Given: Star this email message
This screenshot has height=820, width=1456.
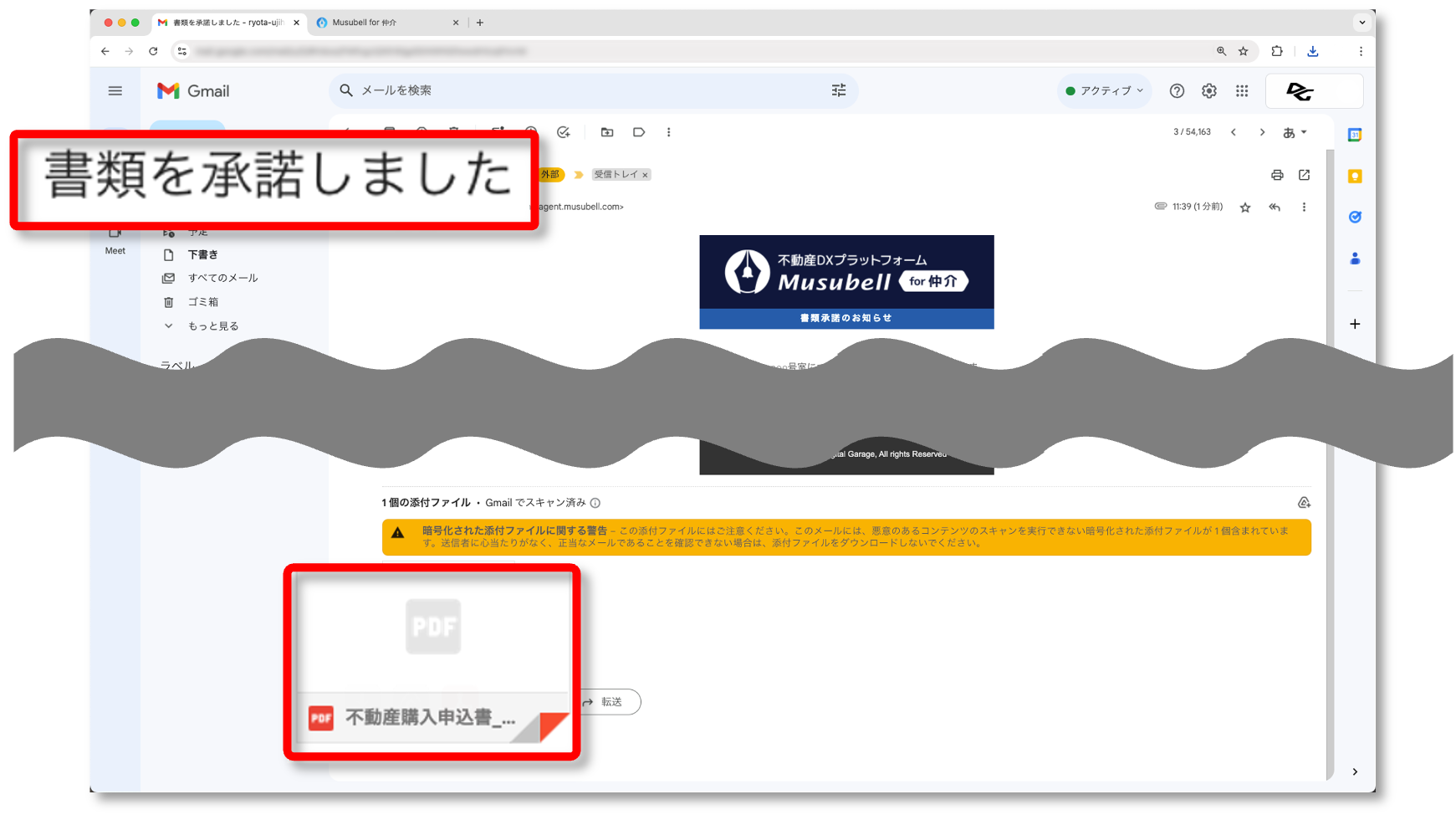Looking at the screenshot, I should click(x=1244, y=208).
